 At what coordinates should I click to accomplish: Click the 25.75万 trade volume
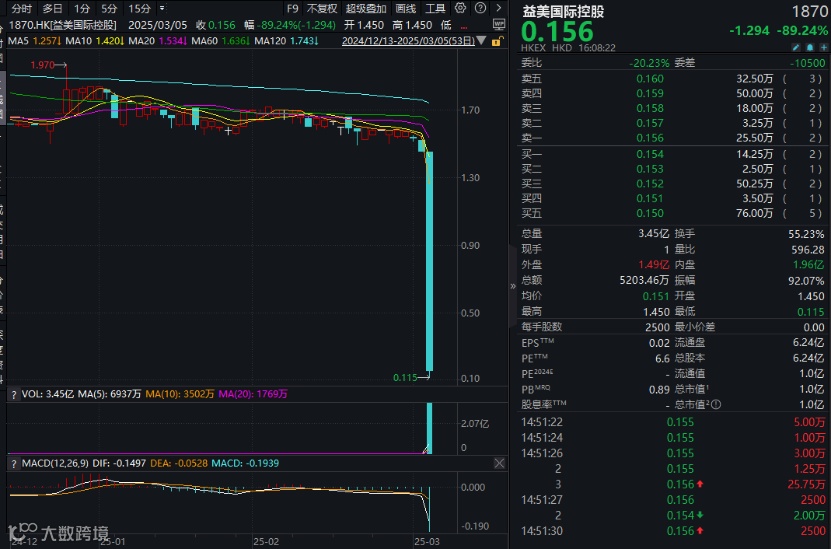click(x=806, y=484)
